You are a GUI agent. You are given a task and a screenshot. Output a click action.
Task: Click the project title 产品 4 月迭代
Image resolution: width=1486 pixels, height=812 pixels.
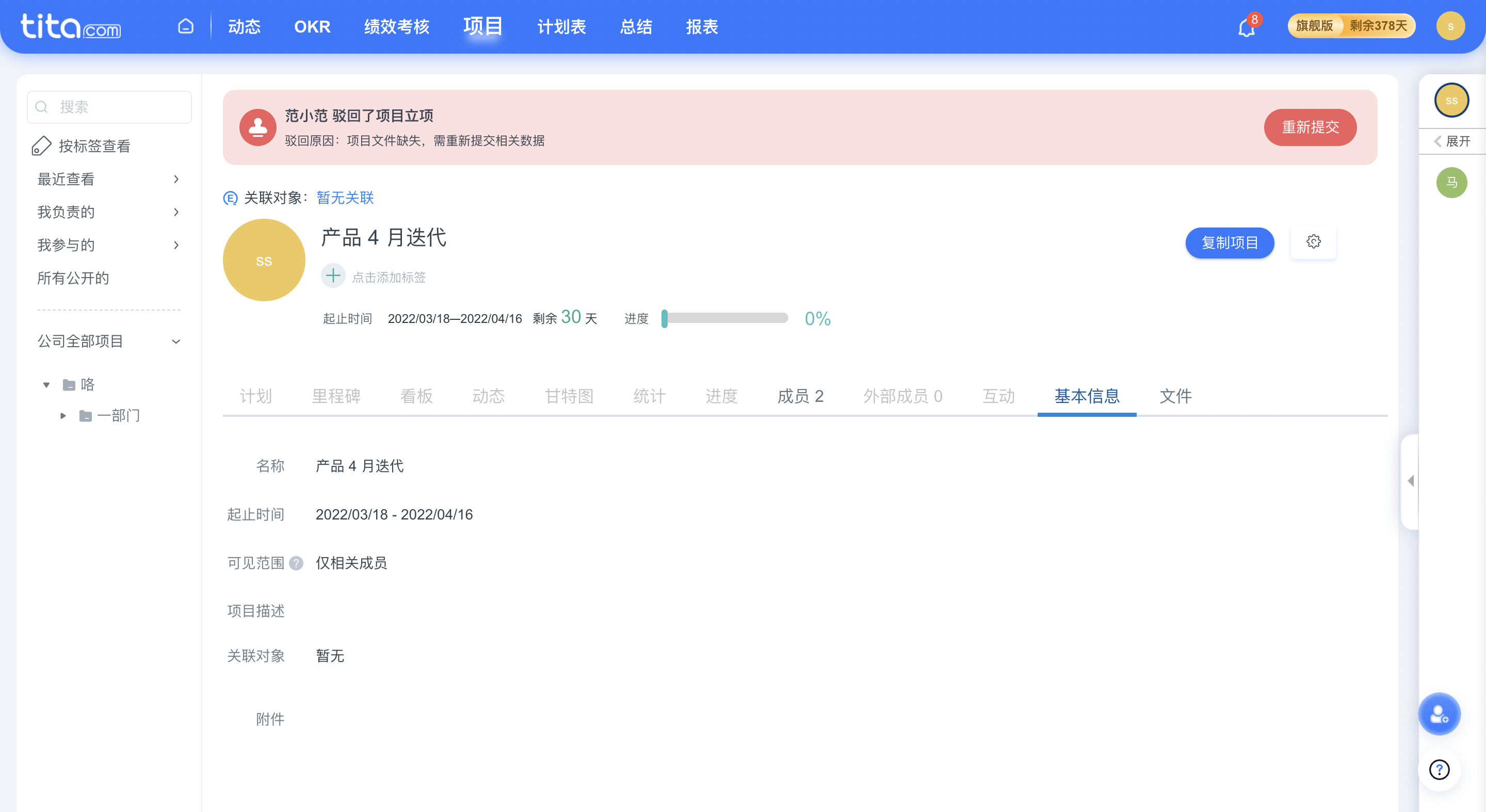[383, 238]
